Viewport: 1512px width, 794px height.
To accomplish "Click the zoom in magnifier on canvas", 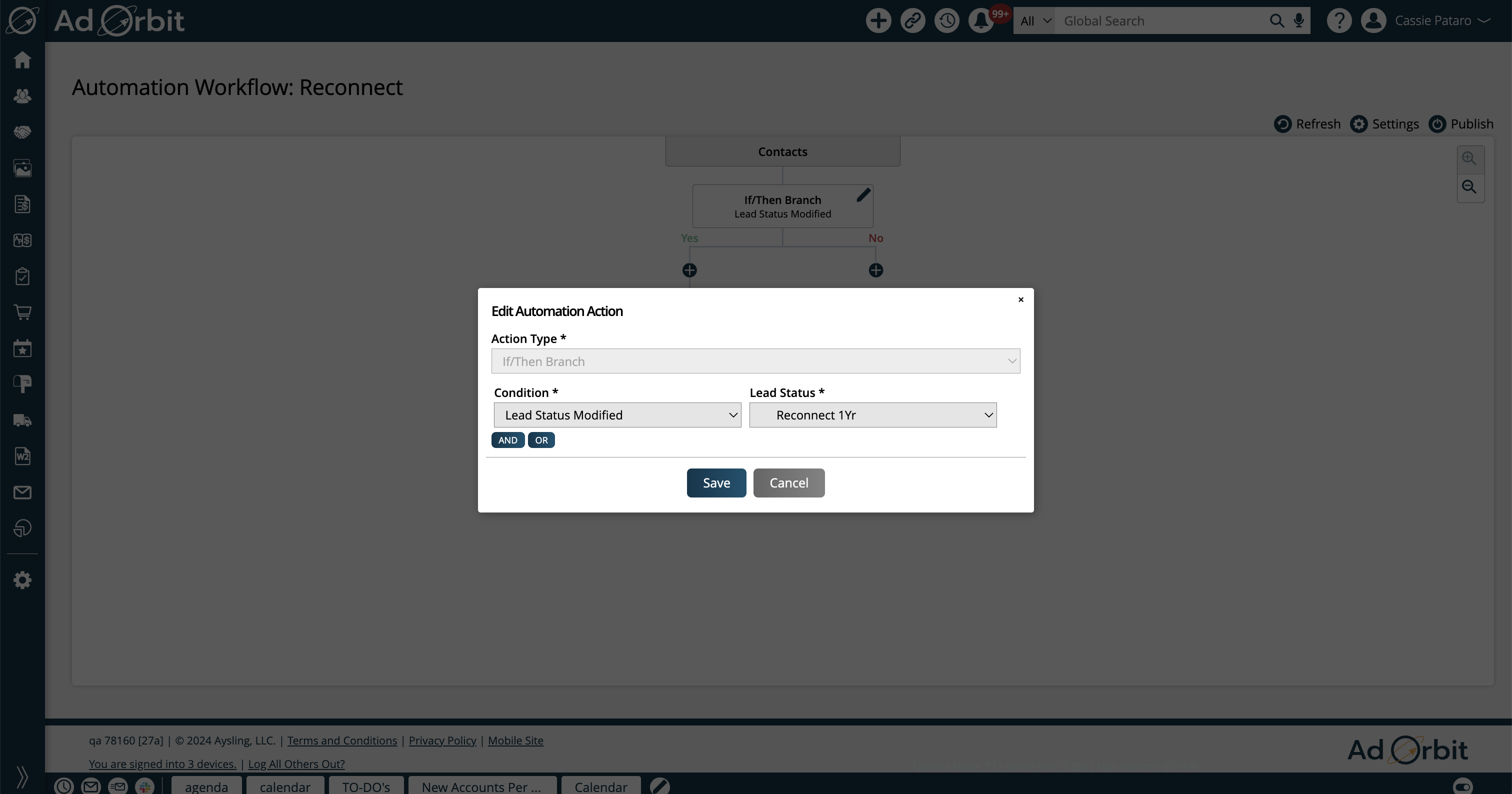I will point(1469,158).
